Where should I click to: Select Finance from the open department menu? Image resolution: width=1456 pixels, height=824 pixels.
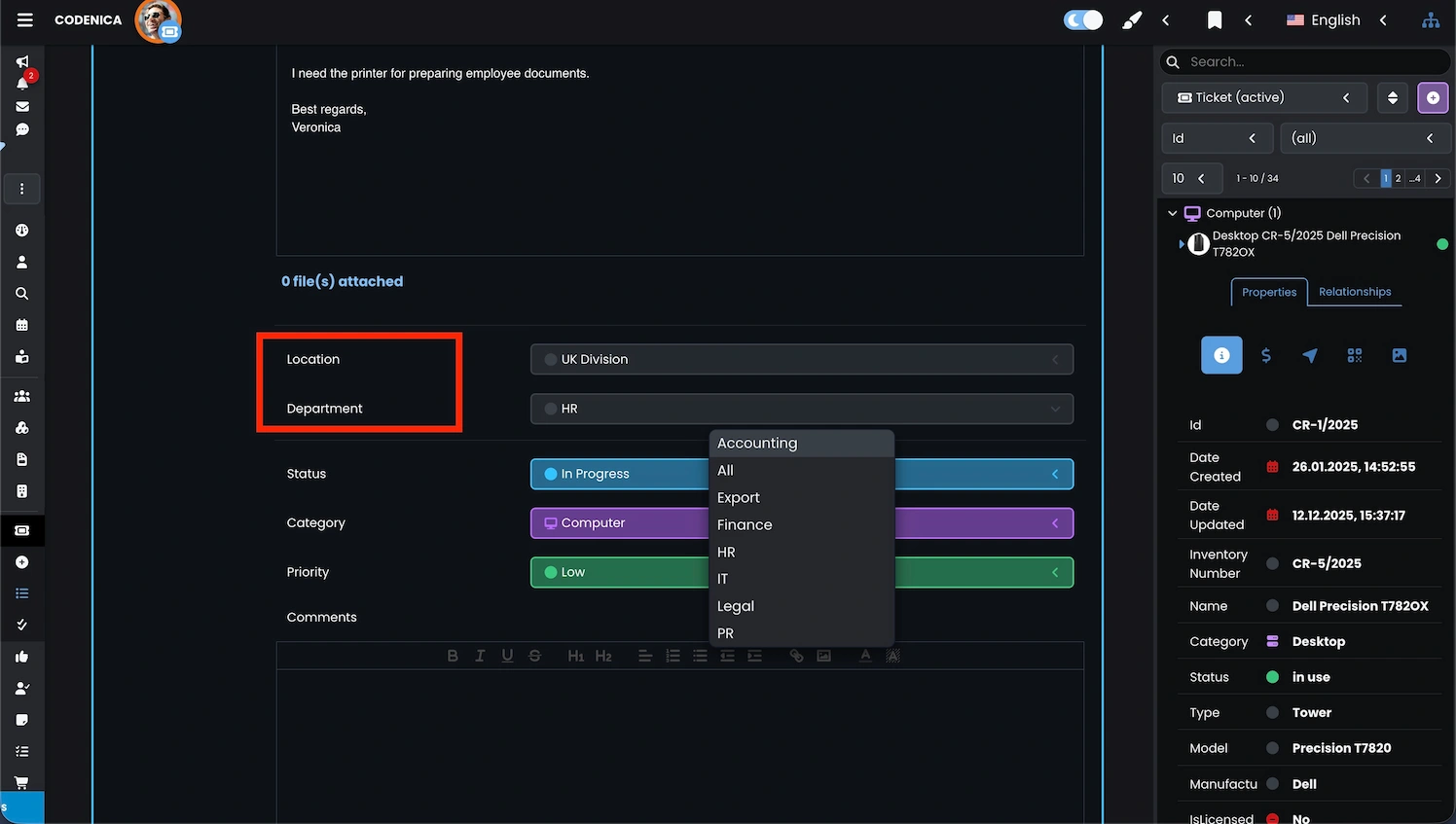(x=744, y=524)
